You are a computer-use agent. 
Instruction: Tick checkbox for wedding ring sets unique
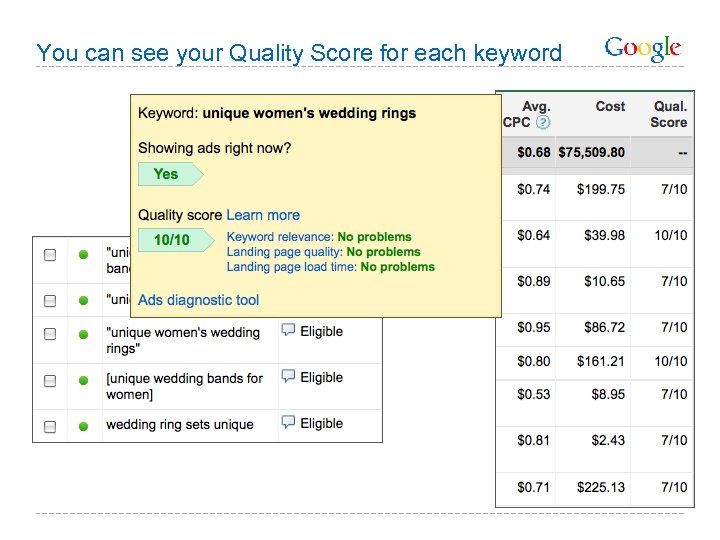tap(50, 426)
